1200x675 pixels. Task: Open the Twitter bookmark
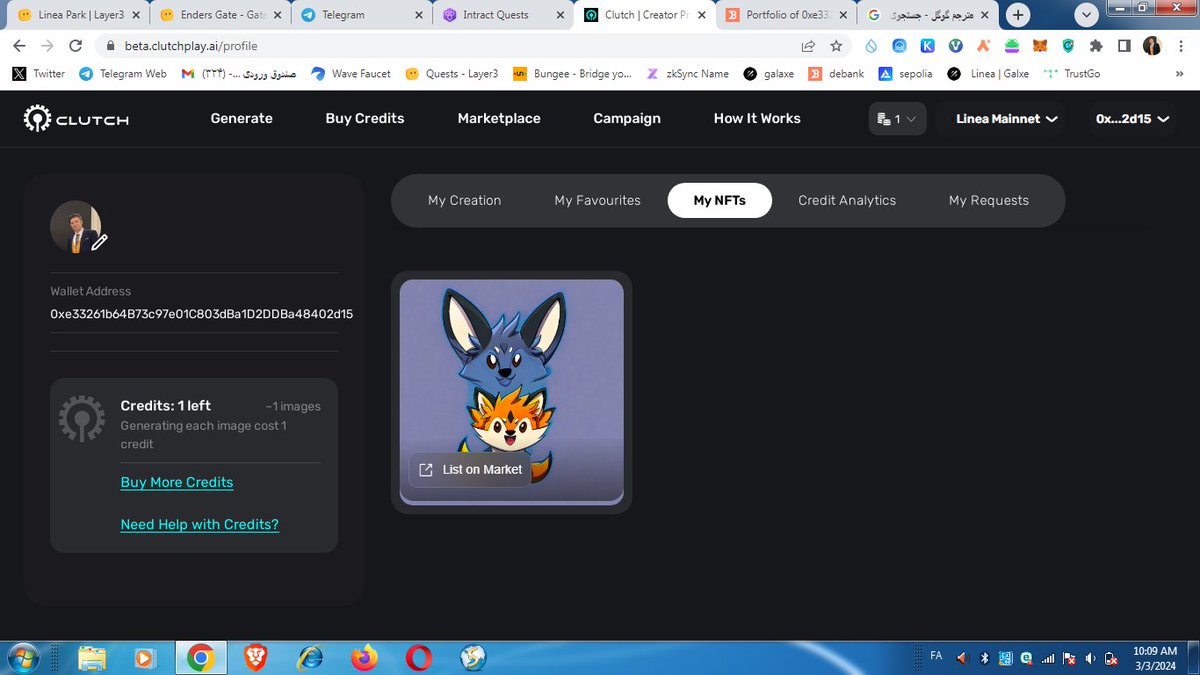pyautogui.click(x=39, y=73)
